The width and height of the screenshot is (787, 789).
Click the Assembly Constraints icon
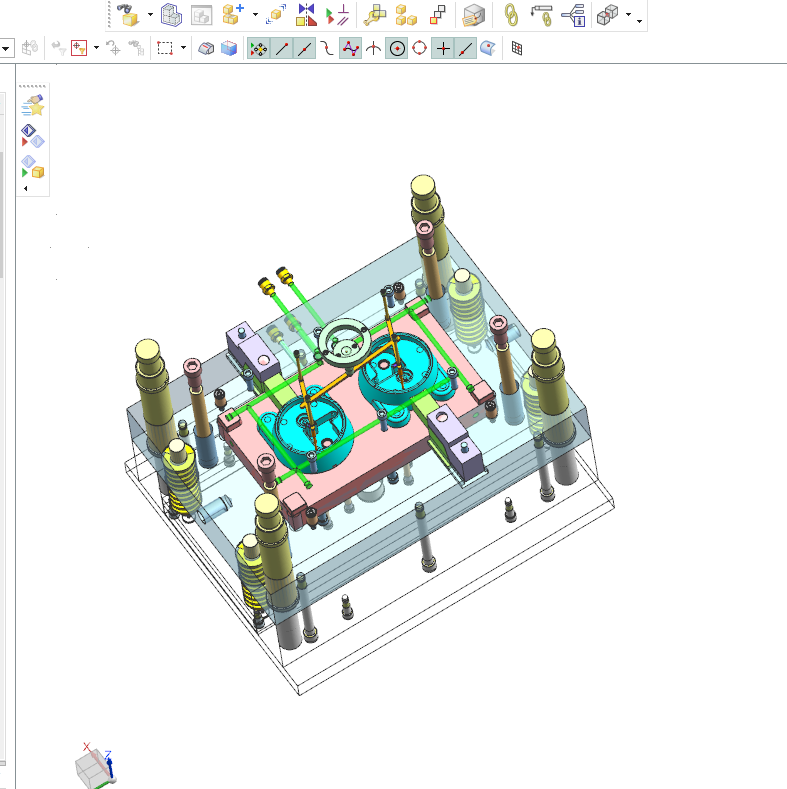(337, 15)
